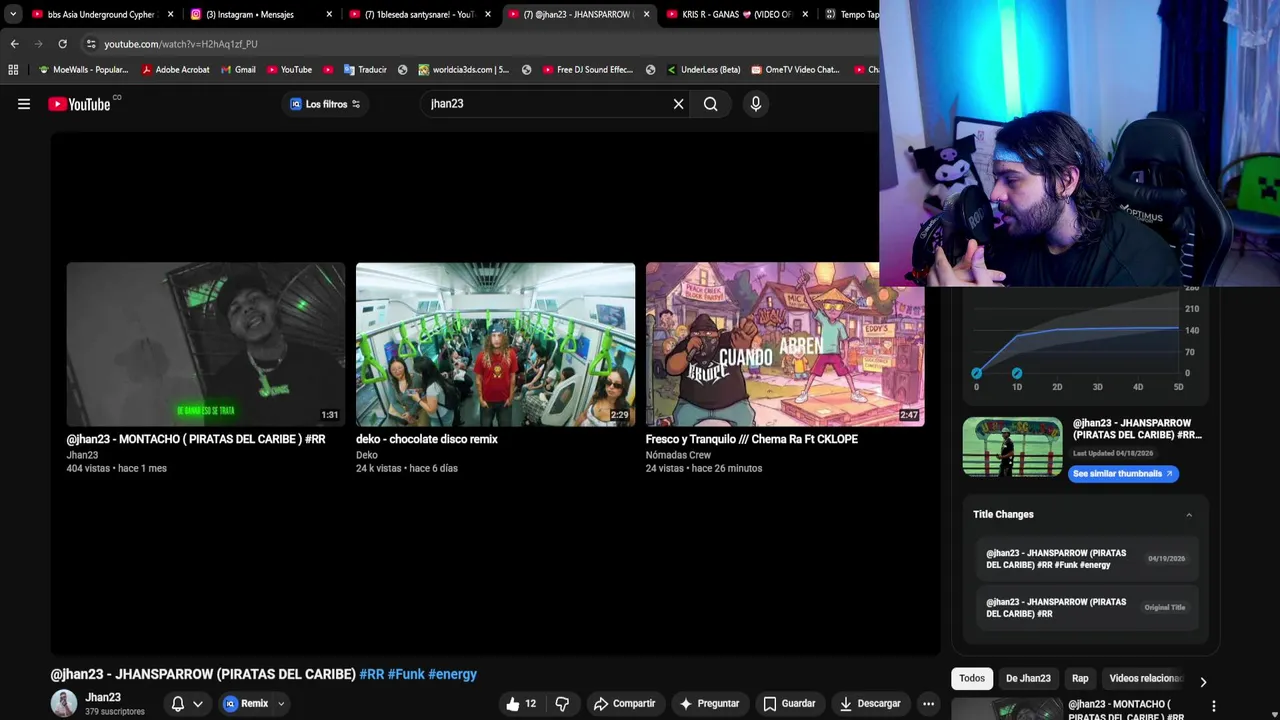
Task: Click the PIRATAS DEL CARIBE thumbnail in stats panel
Action: pyautogui.click(x=1012, y=447)
